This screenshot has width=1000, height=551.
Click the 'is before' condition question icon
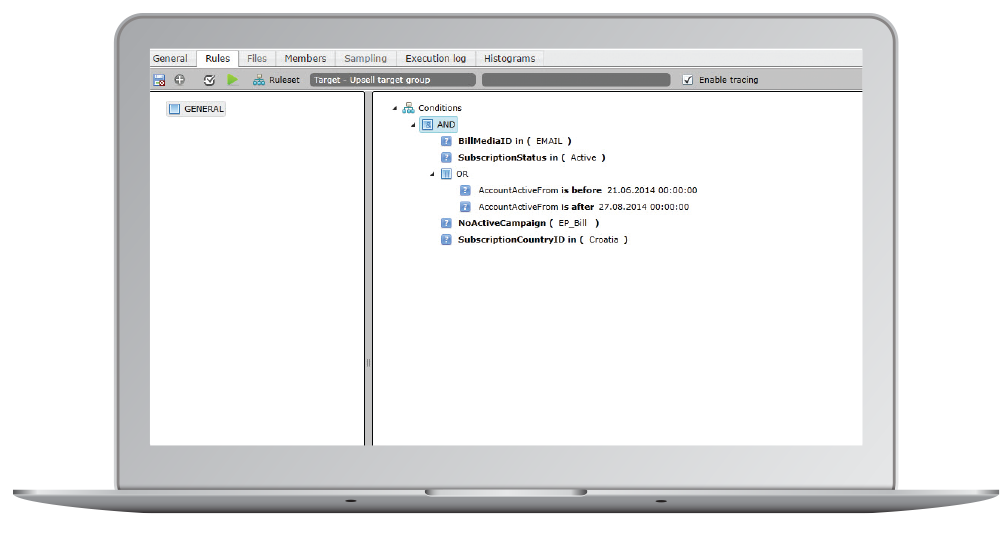(x=466, y=190)
